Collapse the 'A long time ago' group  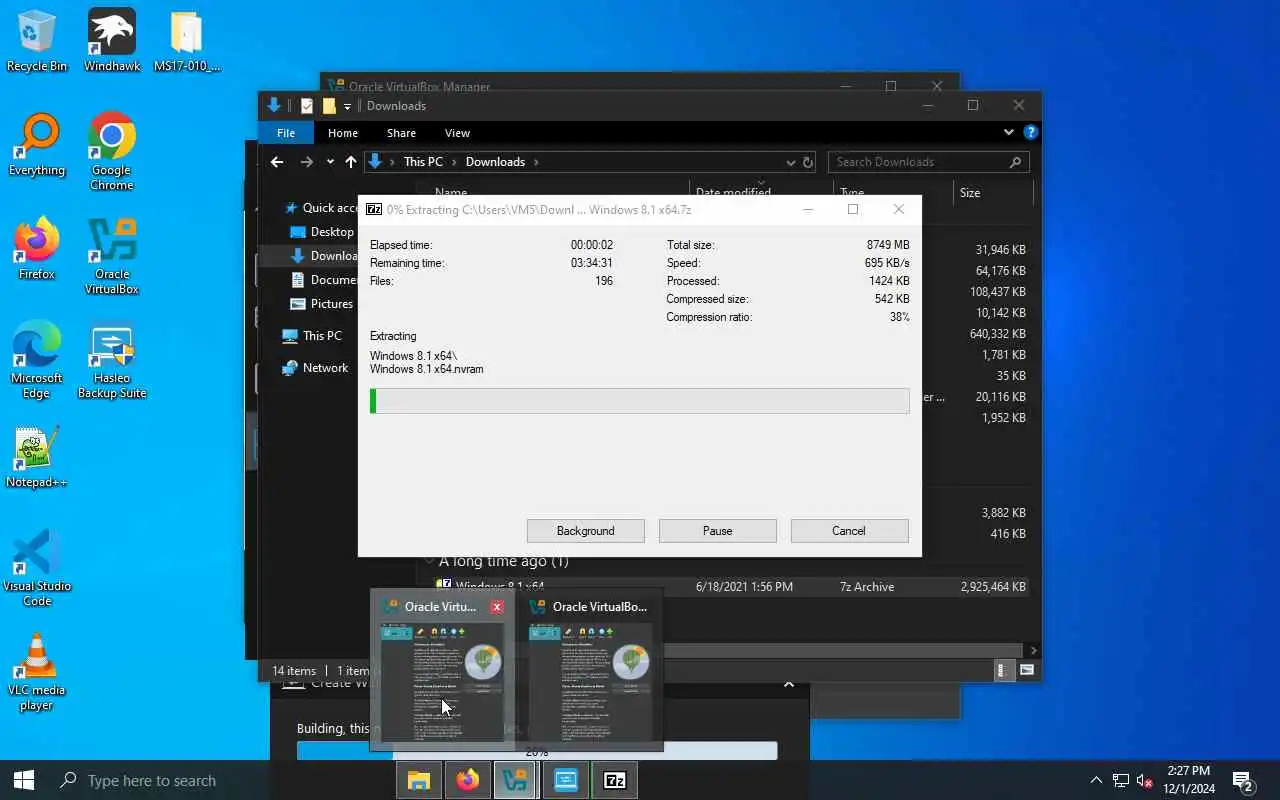429,561
